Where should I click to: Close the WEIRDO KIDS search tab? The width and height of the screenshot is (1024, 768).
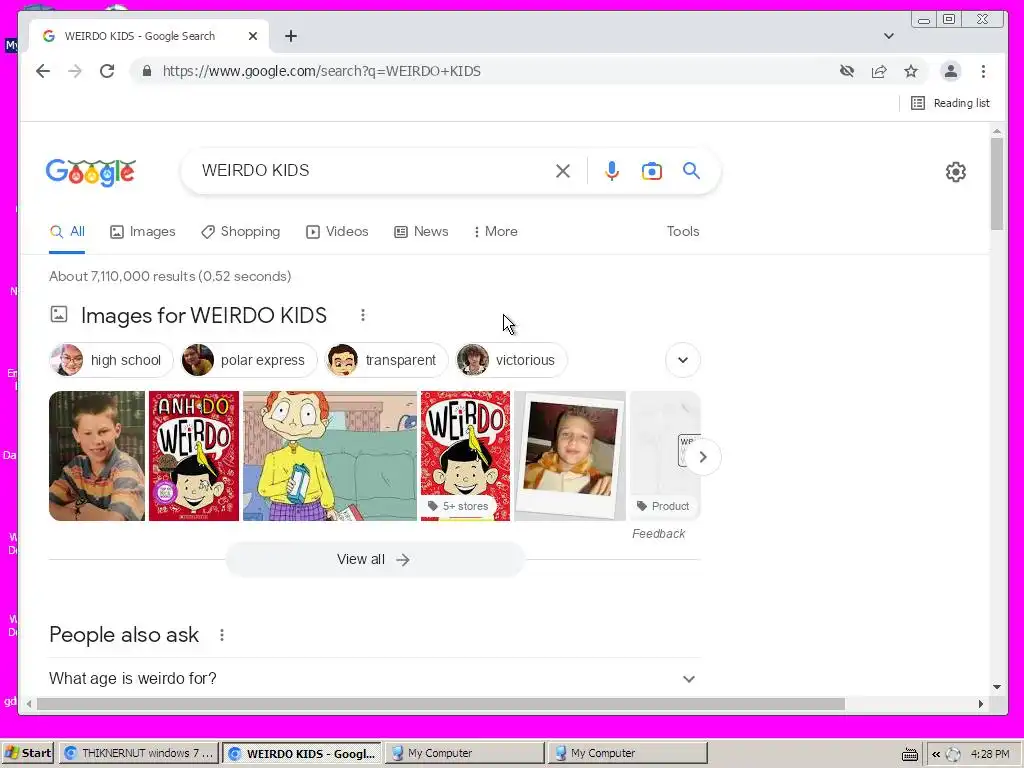click(253, 36)
